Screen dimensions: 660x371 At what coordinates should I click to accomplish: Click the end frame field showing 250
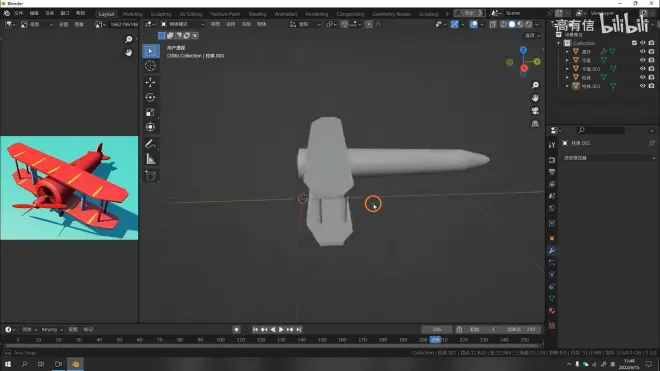coord(522,329)
